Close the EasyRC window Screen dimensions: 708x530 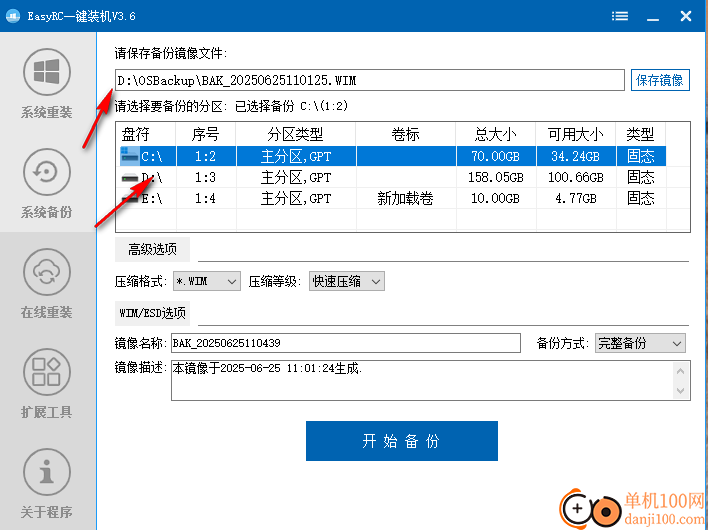tap(686, 16)
